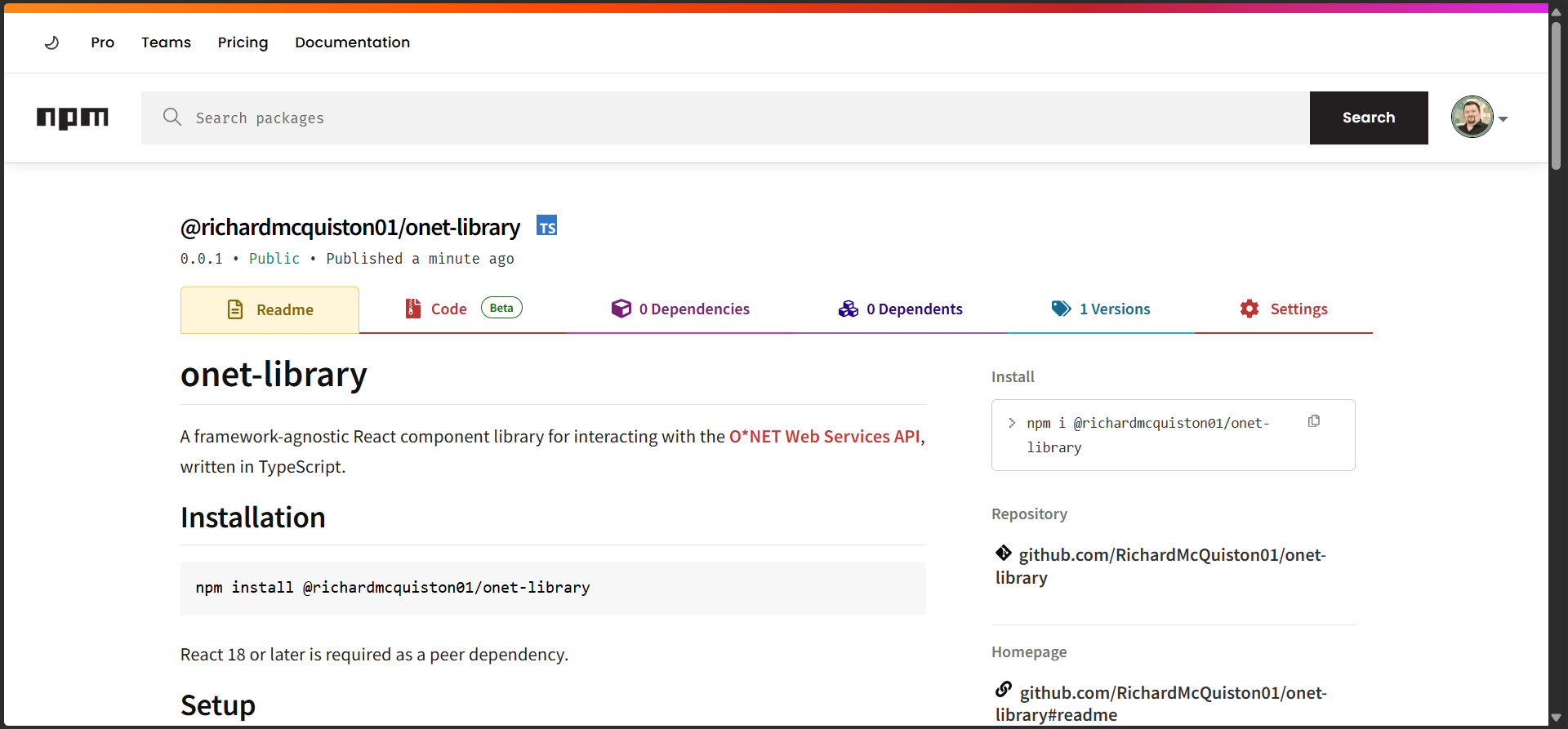Open the Documentation link
This screenshot has height=729, width=1568.
pos(352,42)
